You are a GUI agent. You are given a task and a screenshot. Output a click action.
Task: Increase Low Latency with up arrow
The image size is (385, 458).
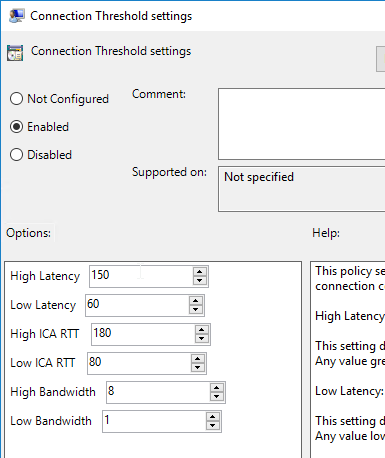point(196,301)
